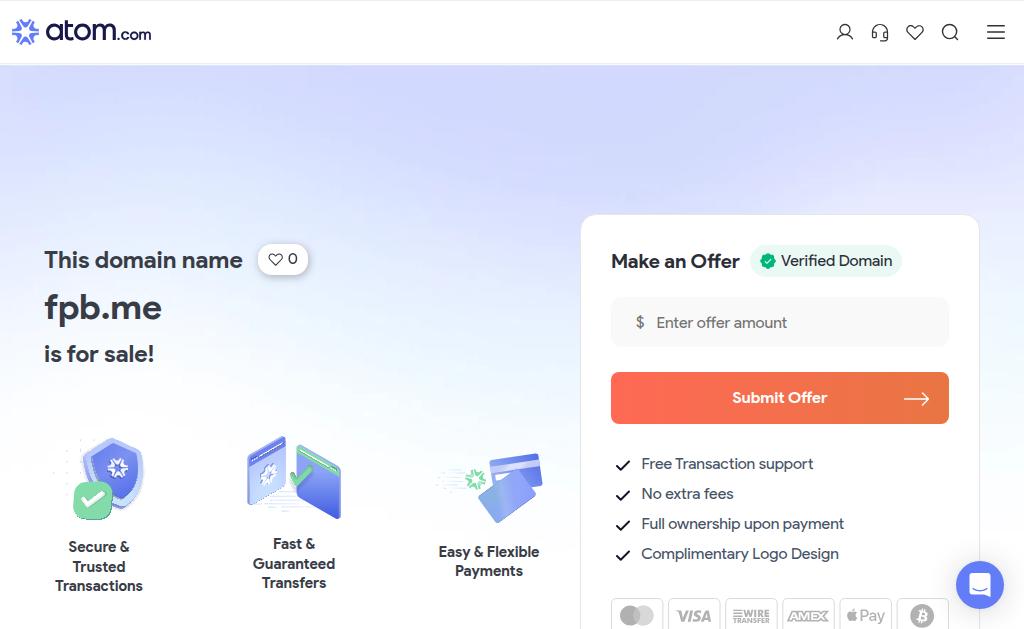Toggle the domain favorite heart counter

(283, 259)
